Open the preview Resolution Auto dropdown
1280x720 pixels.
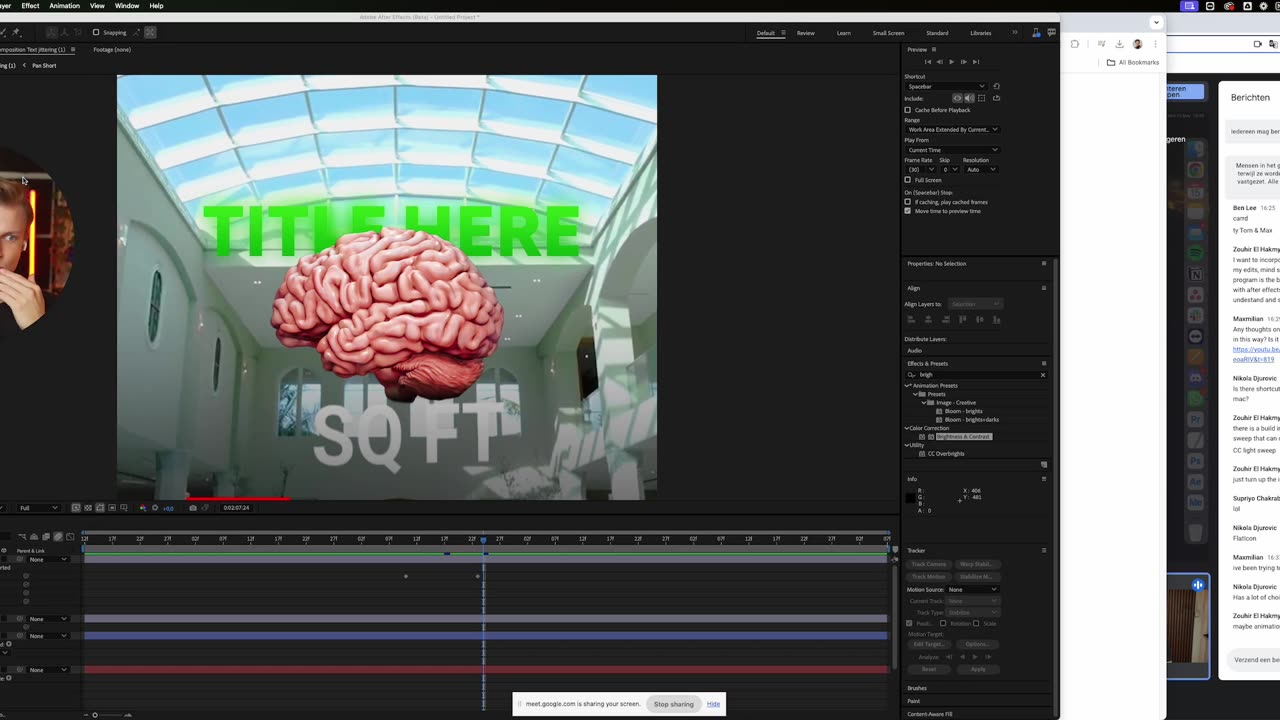(981, 169)
